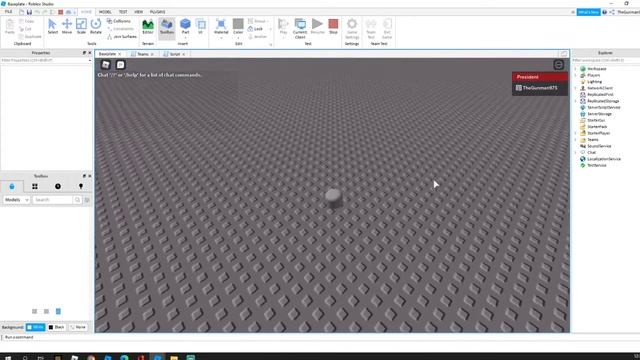Viewport: 640px width, 360px height.
Task: Pick the Rotate tool
Action: click(96, 26)
